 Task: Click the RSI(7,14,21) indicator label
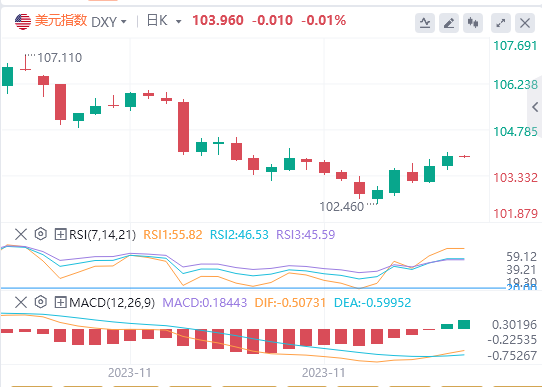(102, 235)
